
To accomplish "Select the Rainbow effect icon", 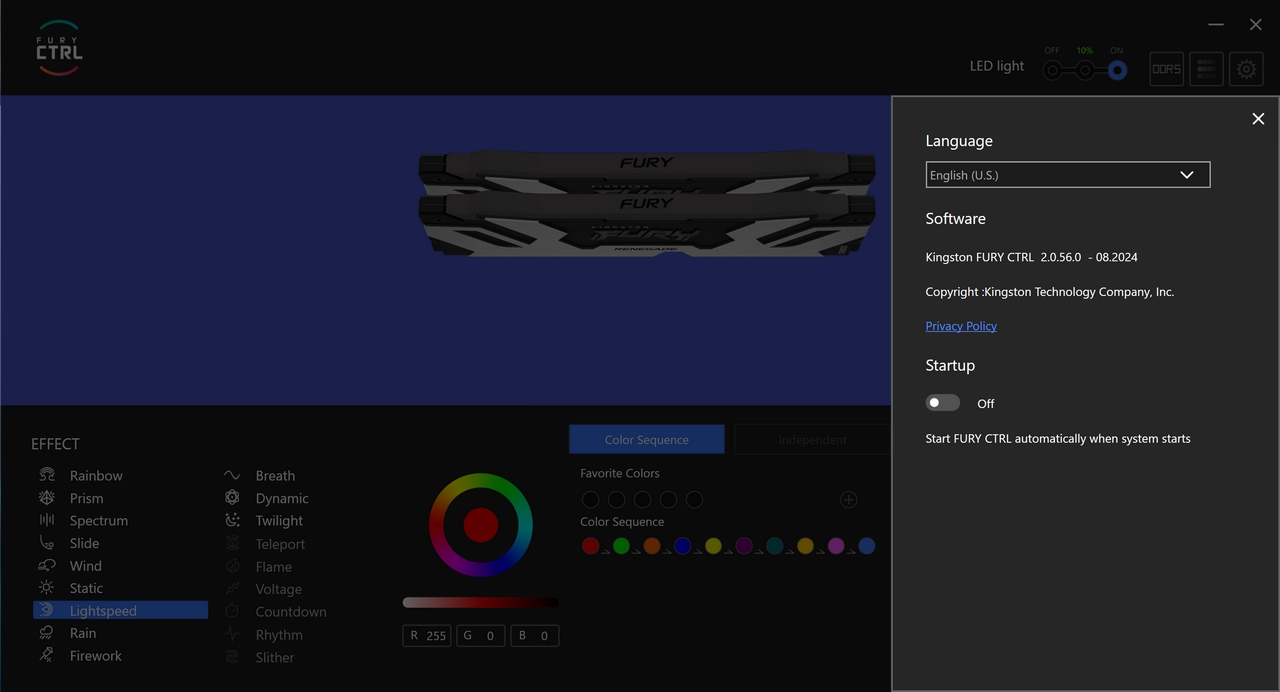I will 47,475.
